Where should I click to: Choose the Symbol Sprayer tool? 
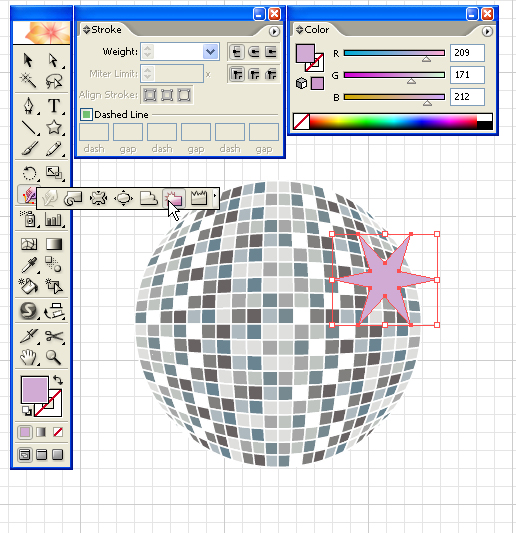(x=29, y=219)
